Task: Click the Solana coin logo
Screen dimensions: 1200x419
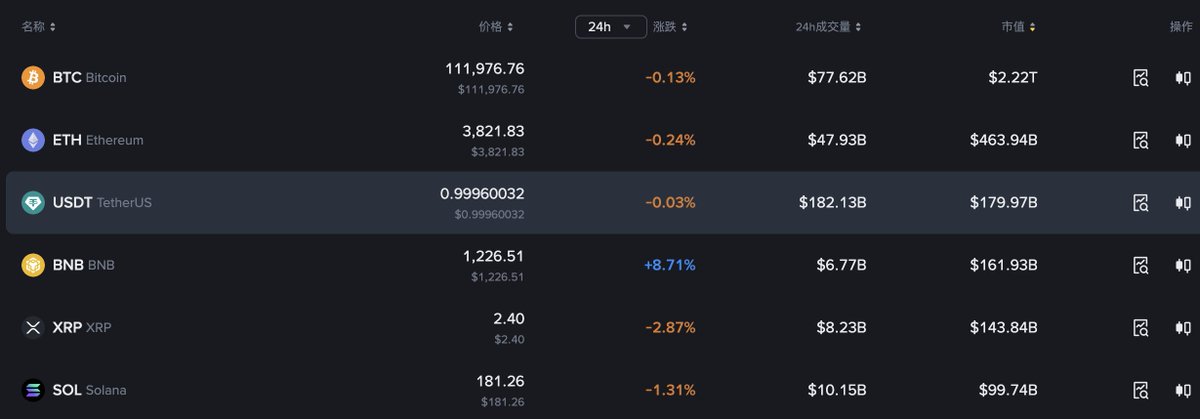Action: (33, 390)
